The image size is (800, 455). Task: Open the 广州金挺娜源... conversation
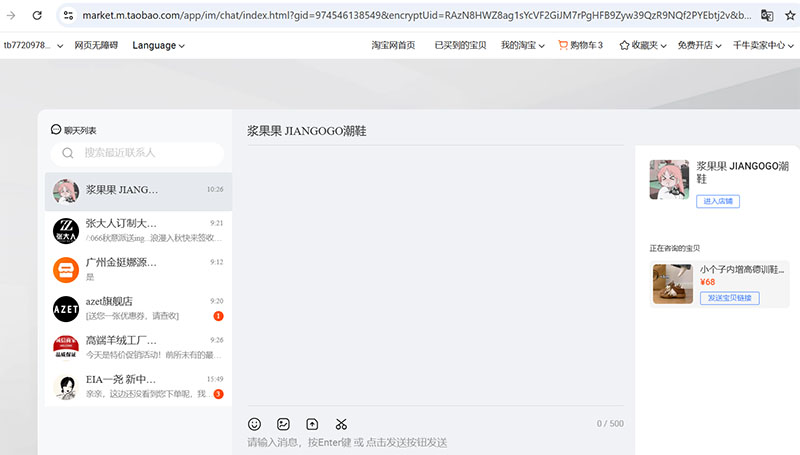(x=138, y=269)
